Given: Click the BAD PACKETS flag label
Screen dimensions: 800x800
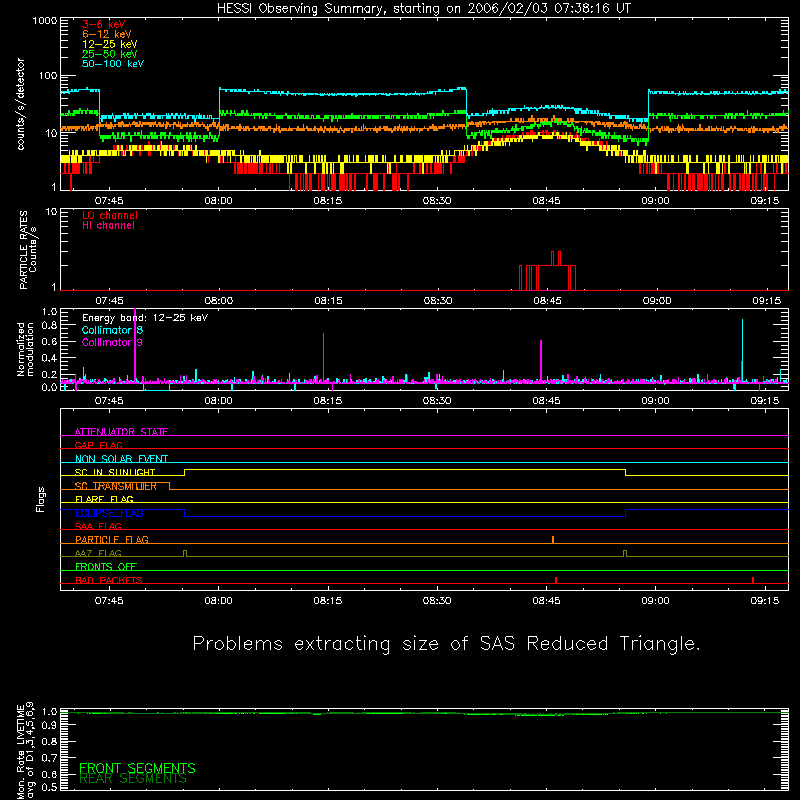Looking at the screenshot, I should [109, 580].
